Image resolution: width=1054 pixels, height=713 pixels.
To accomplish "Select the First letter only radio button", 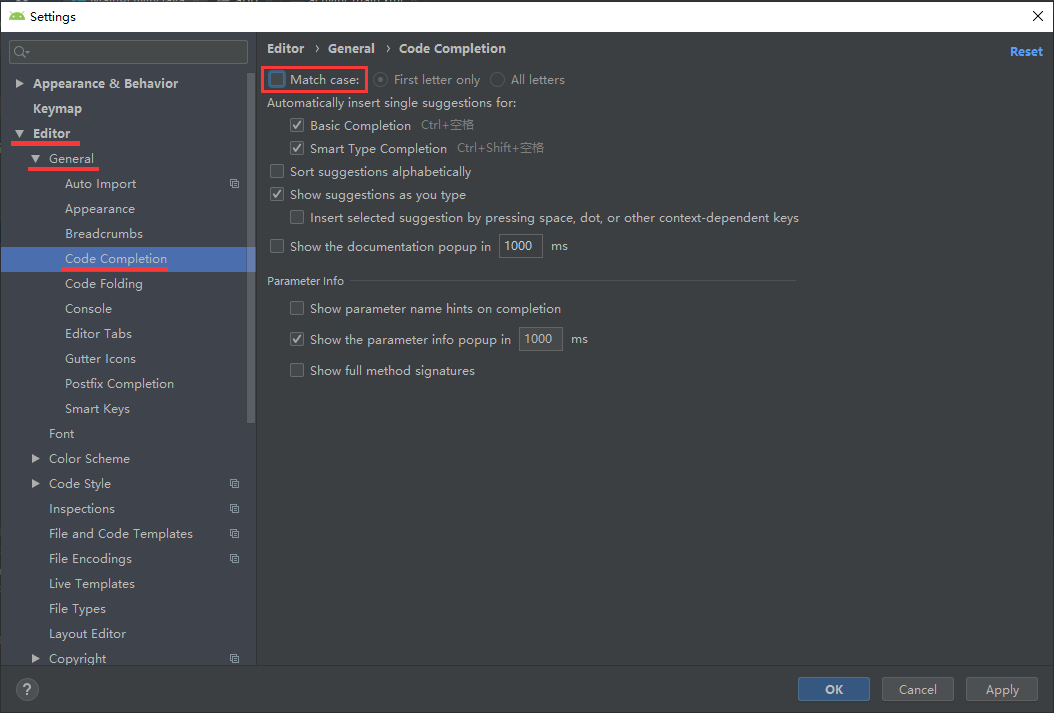I will (x=380, y=79).
